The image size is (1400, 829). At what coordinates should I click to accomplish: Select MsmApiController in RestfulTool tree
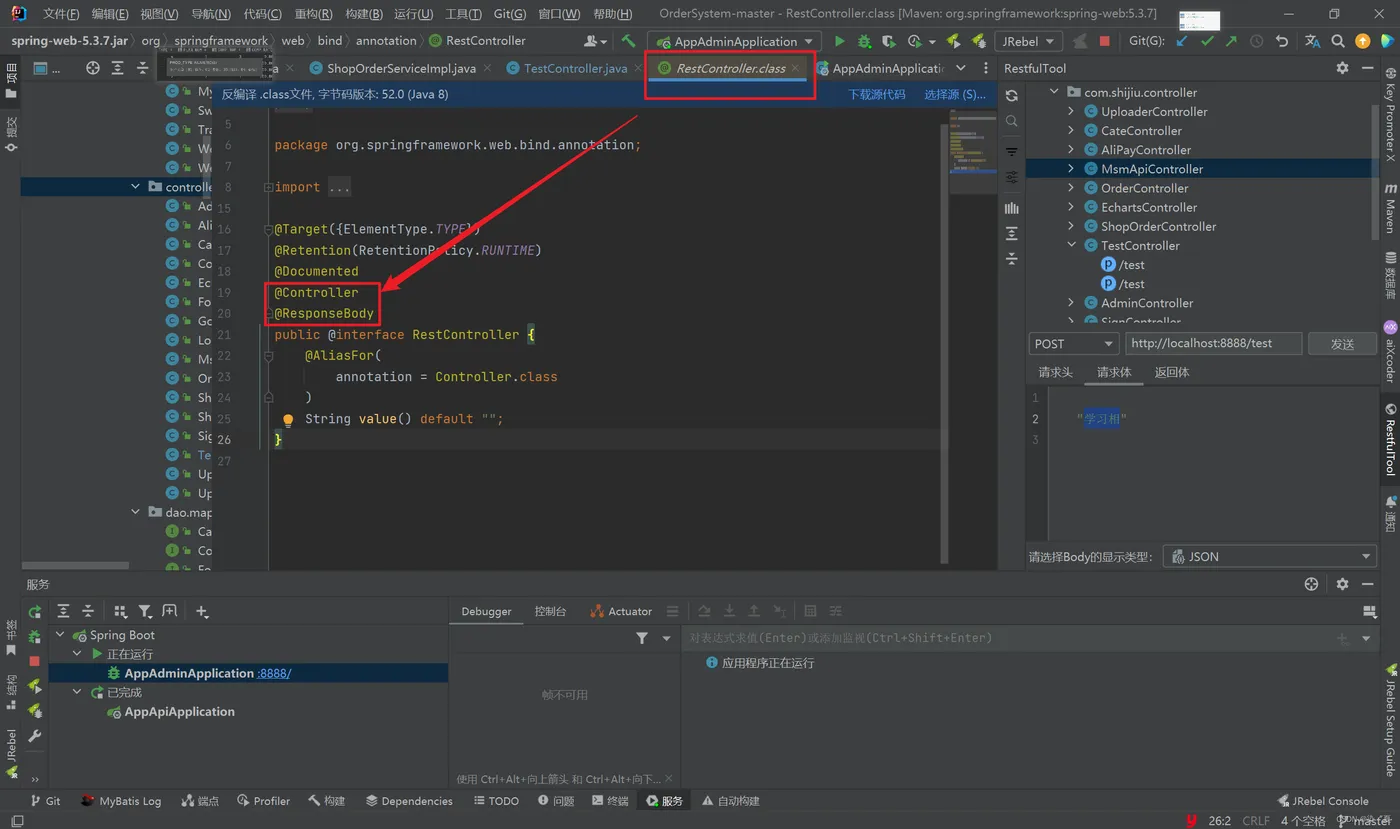point(1152,169)
